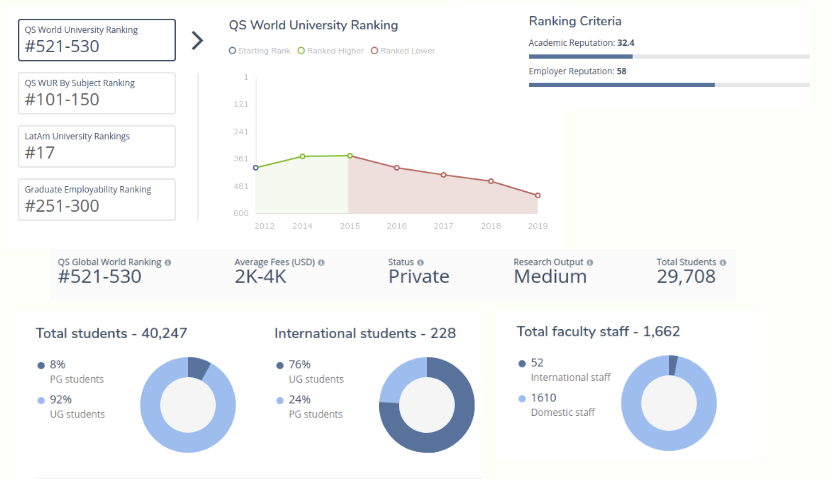Click the info icon next to Average Fees (USD)

321,263
